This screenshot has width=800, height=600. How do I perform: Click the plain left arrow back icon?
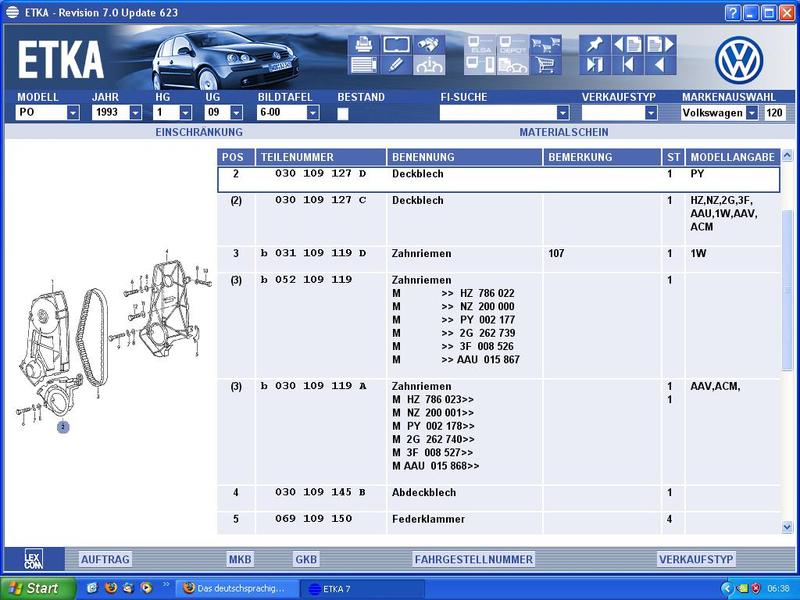660,65
